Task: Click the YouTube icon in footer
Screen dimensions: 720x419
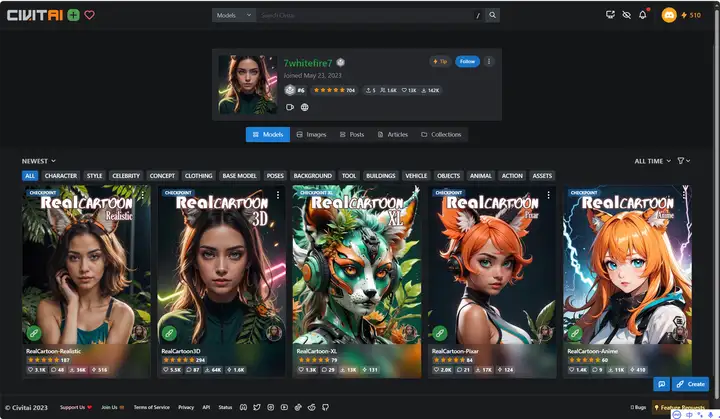Action: 284,407
